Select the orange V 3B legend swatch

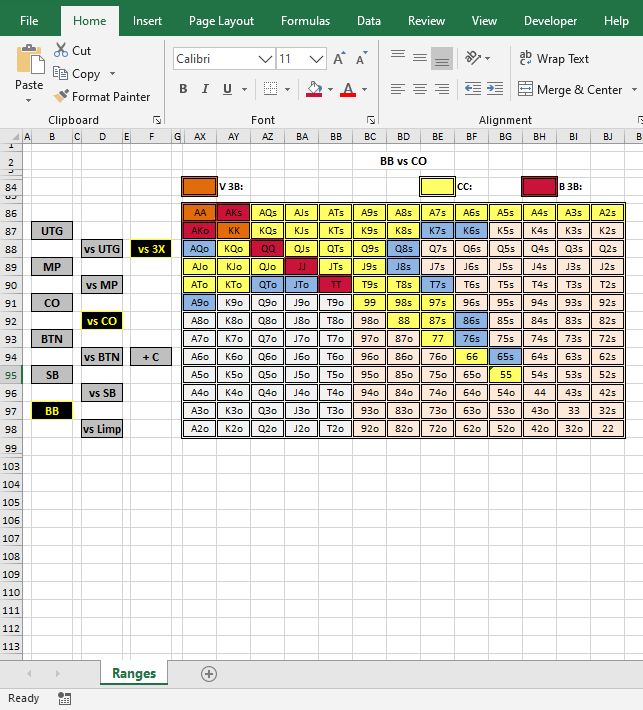click(199, 186)
